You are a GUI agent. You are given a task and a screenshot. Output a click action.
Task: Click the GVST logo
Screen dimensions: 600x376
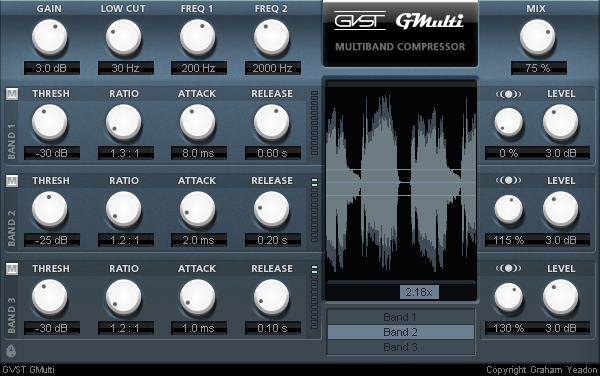pyautogui.click(x=360, y=21)
